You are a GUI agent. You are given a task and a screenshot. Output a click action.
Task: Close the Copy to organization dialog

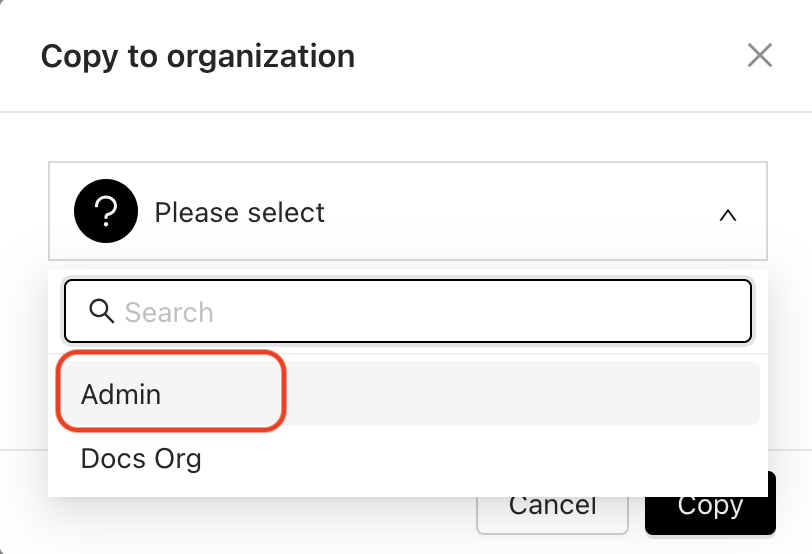click(x=760, y=56)
